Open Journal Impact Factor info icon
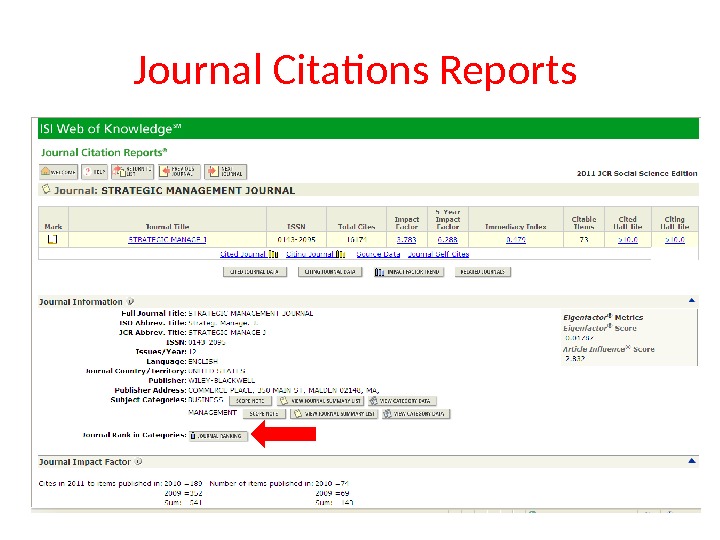The width and height of the screenshot is (720, 540). (x=139, y=461)
